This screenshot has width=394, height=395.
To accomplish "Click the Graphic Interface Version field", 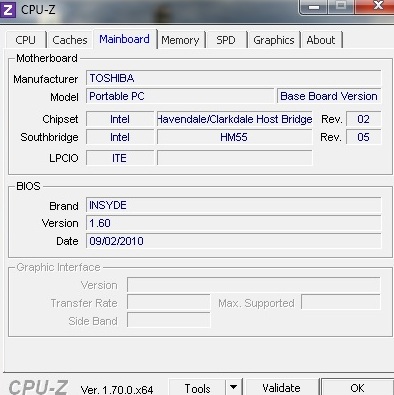I will (253, 285).
